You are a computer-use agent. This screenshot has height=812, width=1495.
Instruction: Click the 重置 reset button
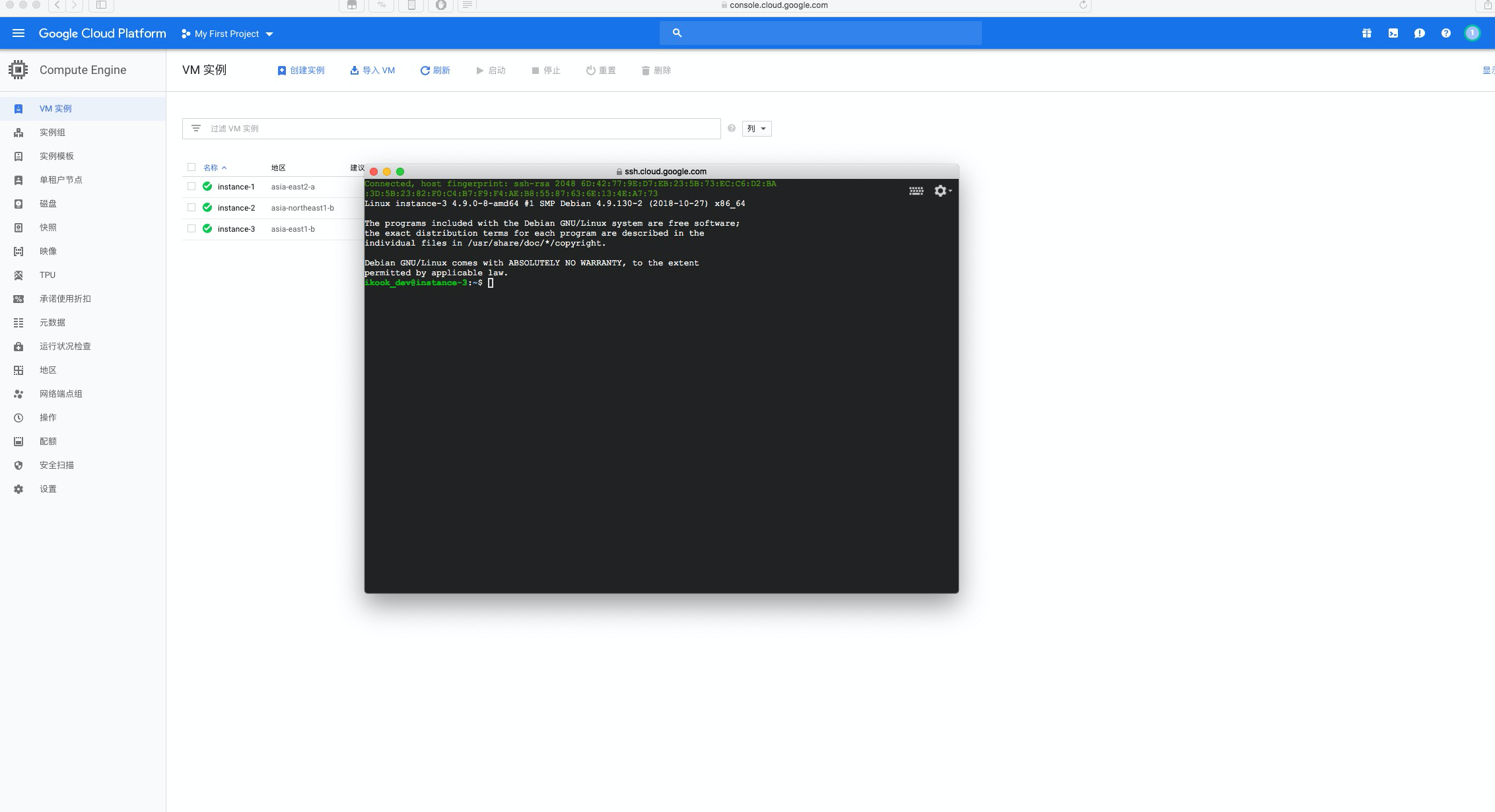[x=601, y=71]
